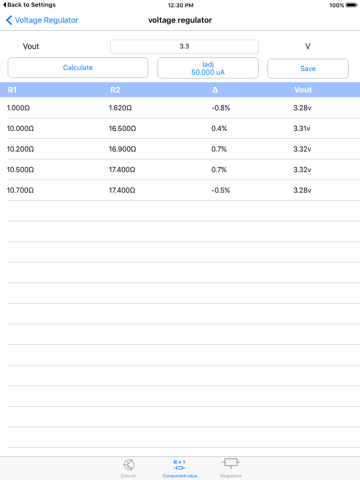Select row with R1 10.200Ω
The height and width of the screenshot is (480, 360).
[180, 149]
